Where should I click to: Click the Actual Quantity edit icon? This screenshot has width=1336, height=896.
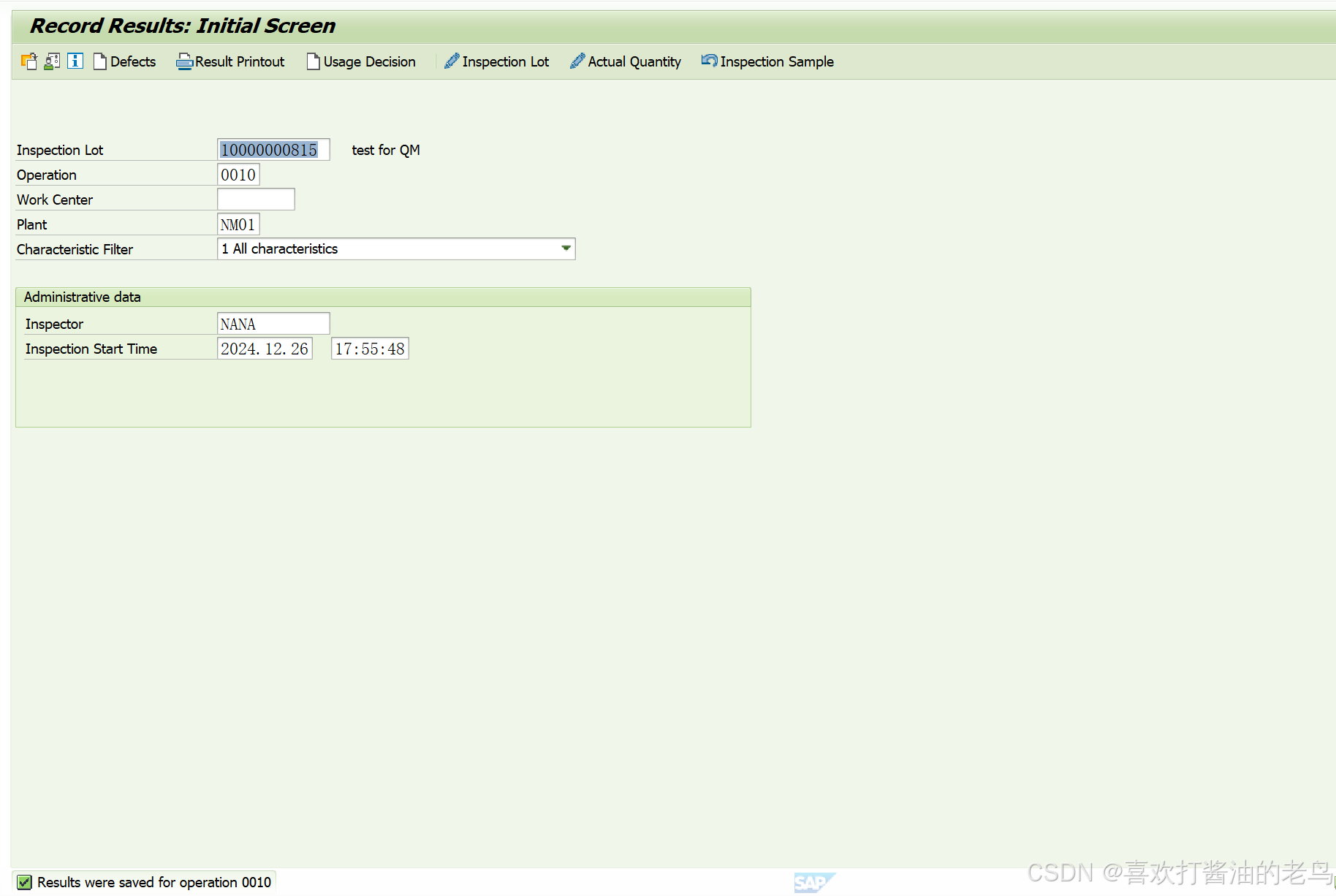[577, 61]
